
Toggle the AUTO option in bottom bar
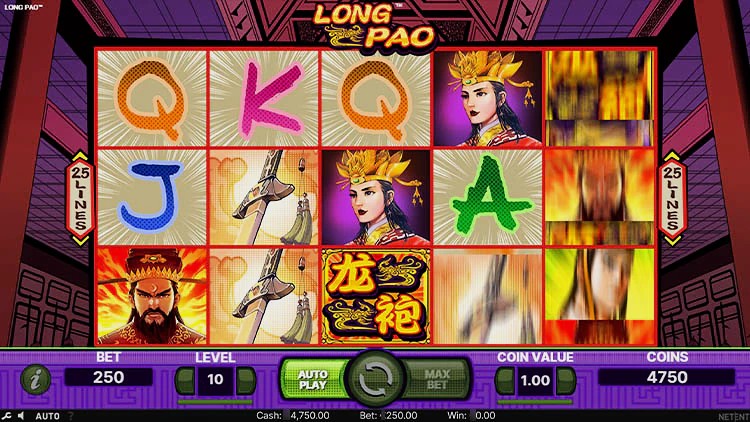[x=47, y=416]
